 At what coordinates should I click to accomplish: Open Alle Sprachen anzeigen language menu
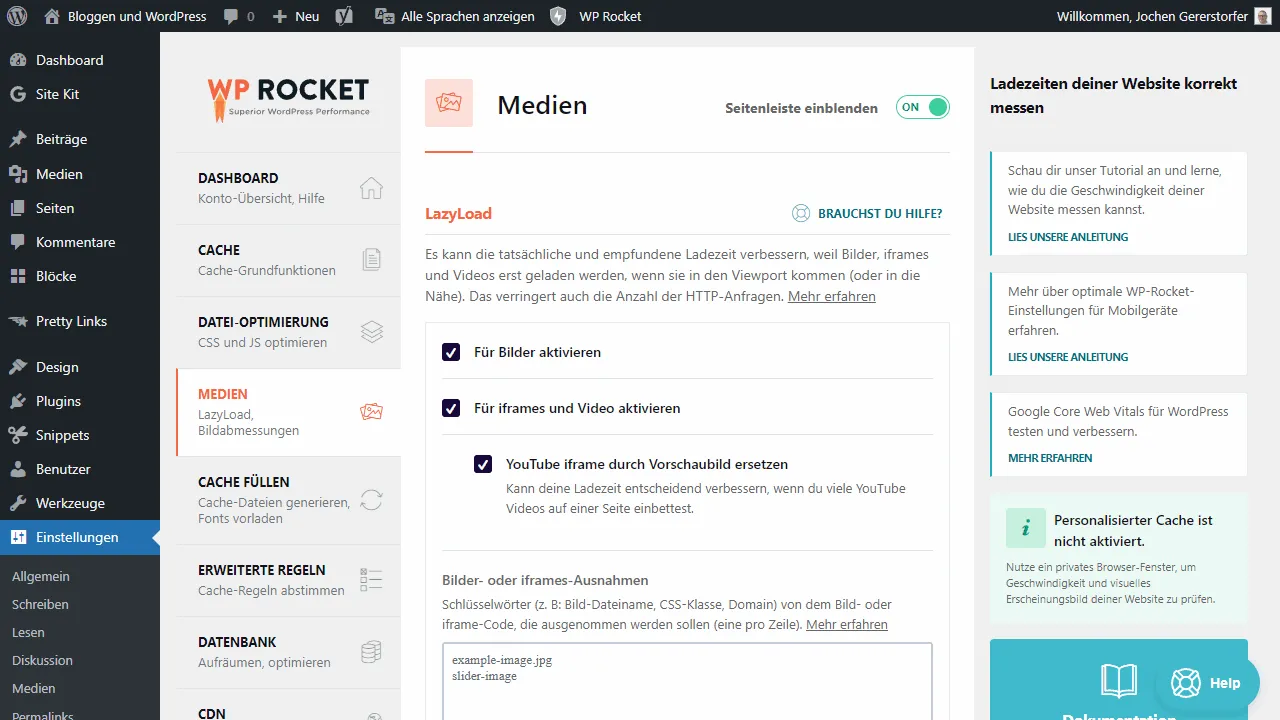point(454,16)
